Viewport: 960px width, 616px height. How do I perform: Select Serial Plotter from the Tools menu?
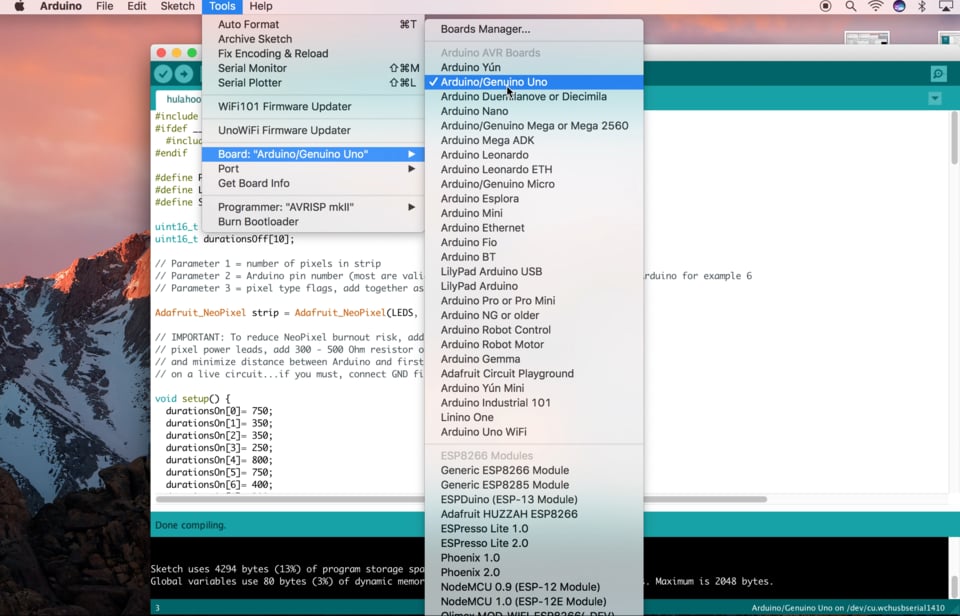pyautogui.click(x=250, y=83)
